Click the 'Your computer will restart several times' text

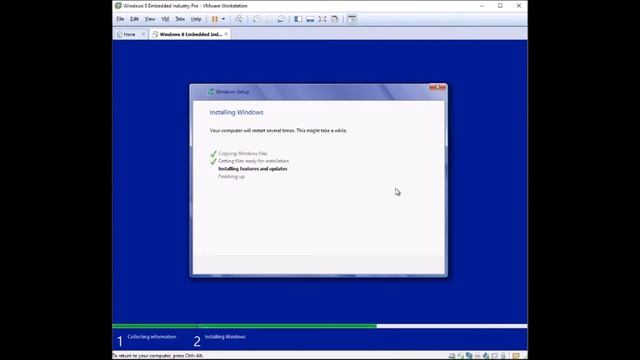pyautogui.click(x=278, y=131)
